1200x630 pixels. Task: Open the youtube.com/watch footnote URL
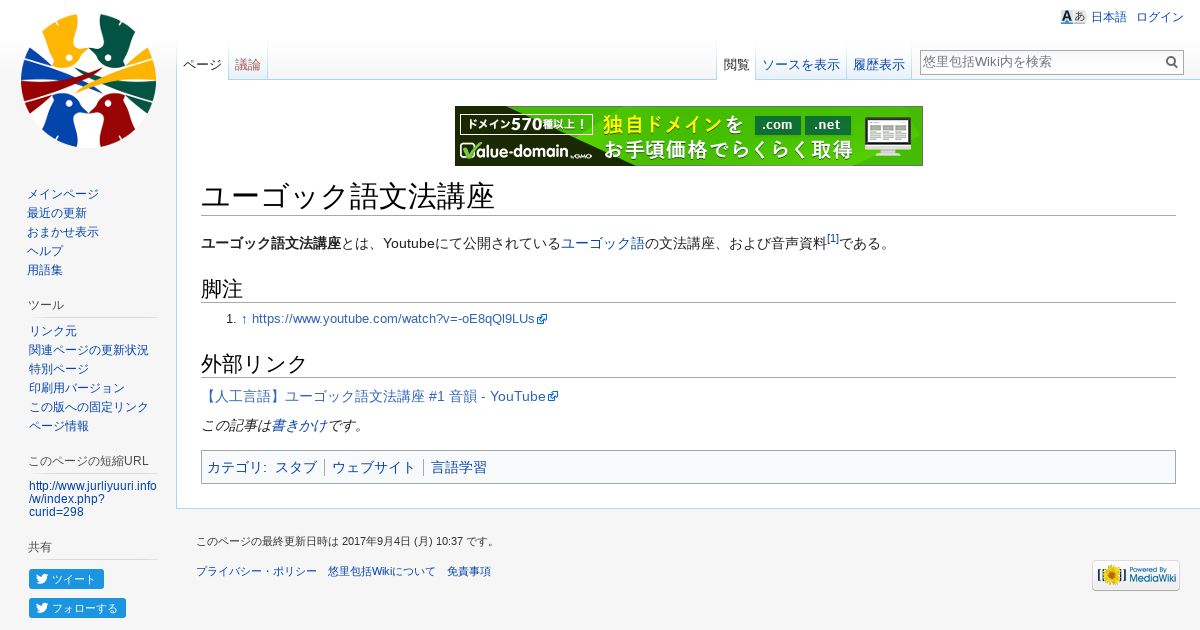coord(399,319)
